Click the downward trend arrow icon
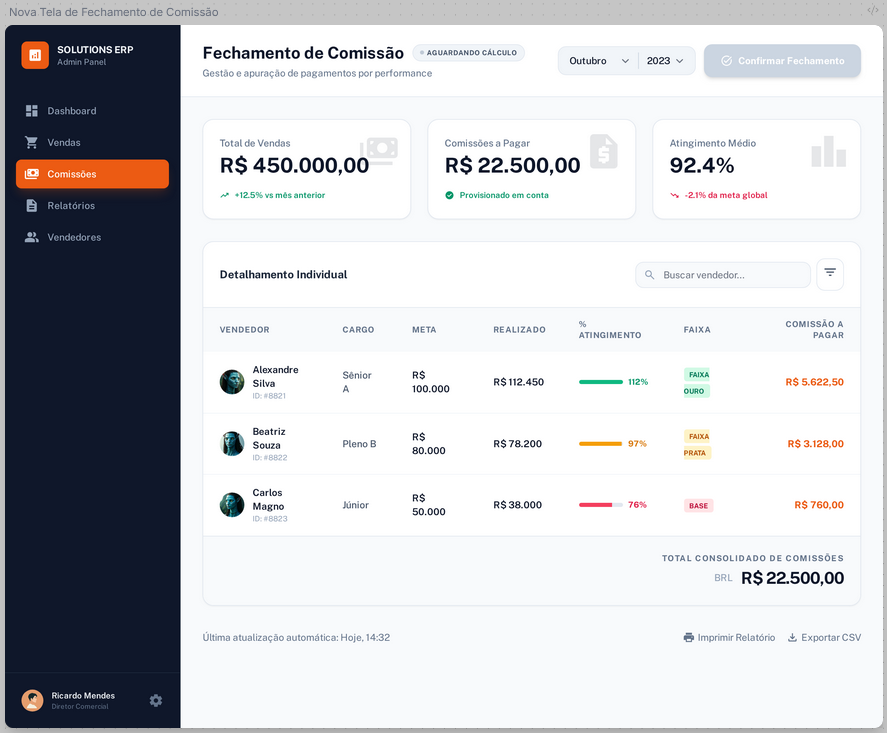 point(674,195)
